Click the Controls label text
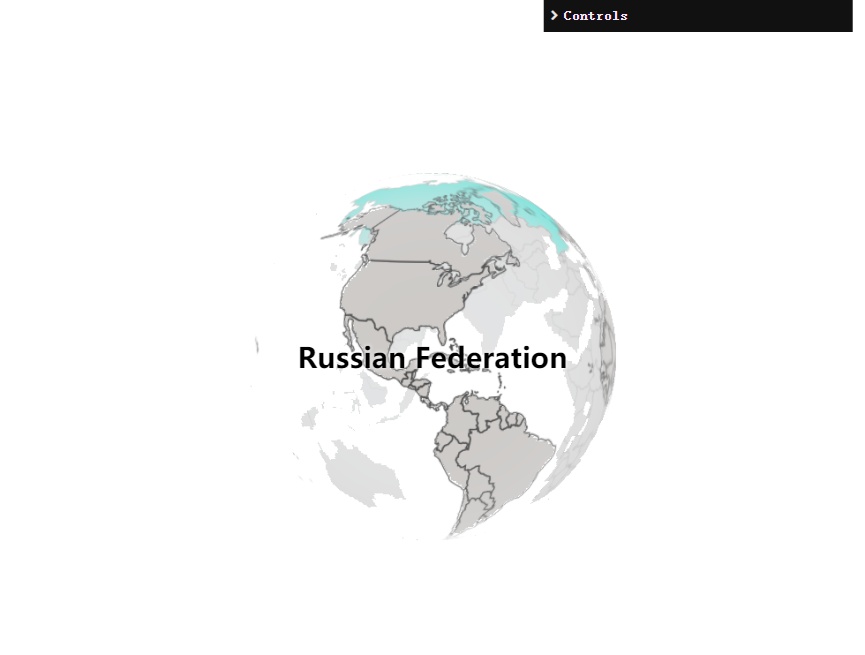The image size is (865, 655). coord(595,15)
